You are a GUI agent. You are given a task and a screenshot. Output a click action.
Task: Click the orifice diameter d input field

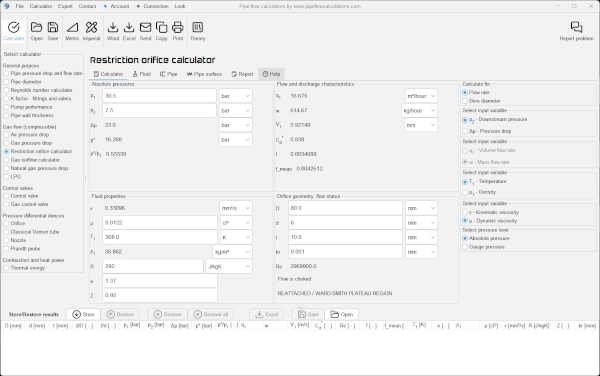click(x=346, y=223)
